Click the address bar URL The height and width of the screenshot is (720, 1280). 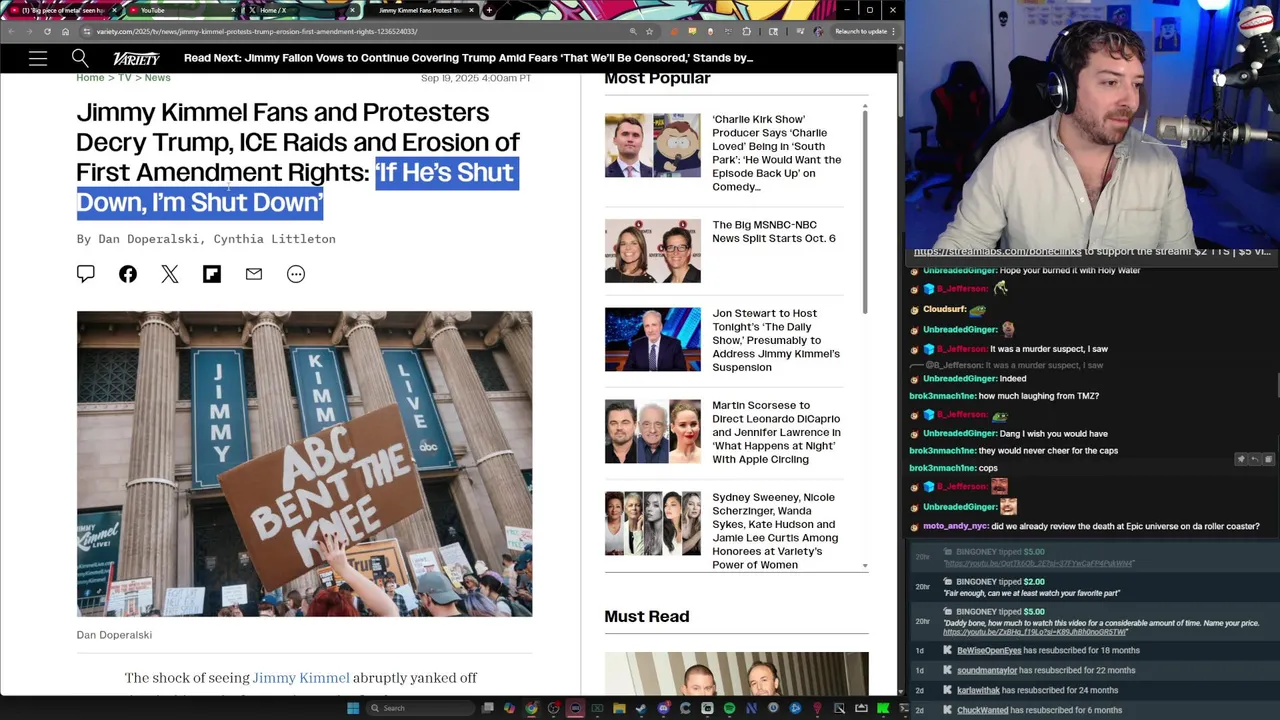[257, 31]
